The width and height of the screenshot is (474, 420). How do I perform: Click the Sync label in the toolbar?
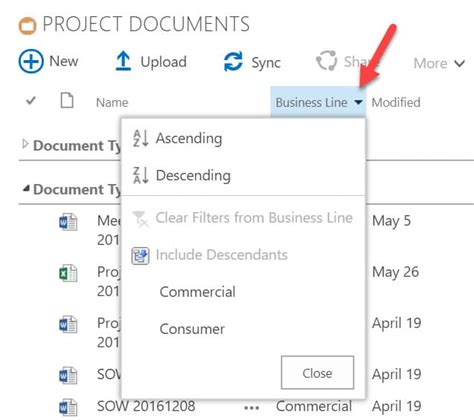(266, 63)
